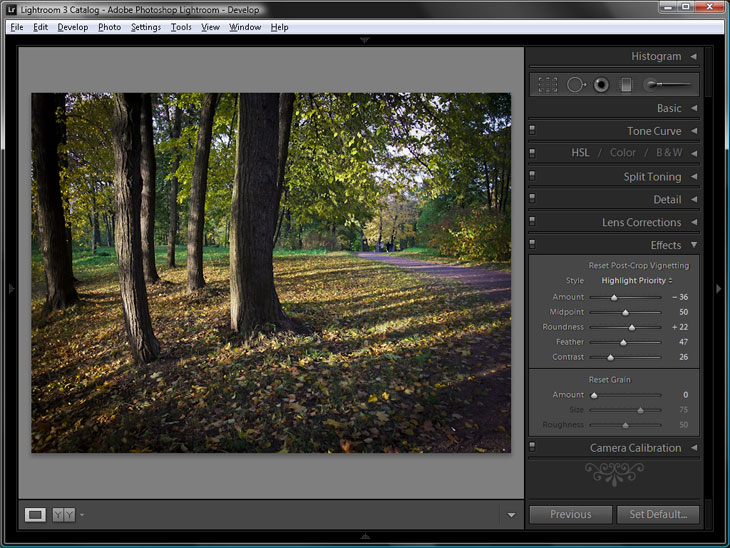Toggle the Tone Curve panel switch
The width and height of the screenshot is (730, 548).
pos(532,131)
